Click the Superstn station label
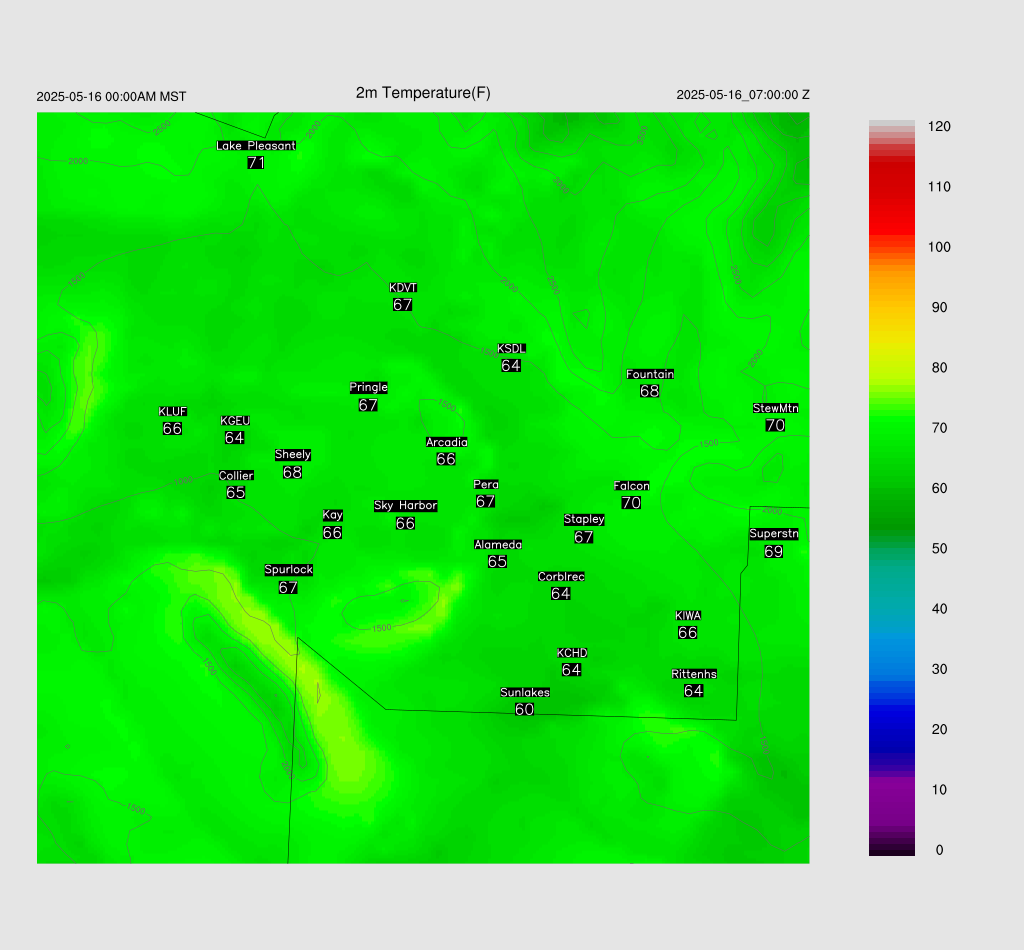This screenshot has height=950, width=1024. point(774,533)
